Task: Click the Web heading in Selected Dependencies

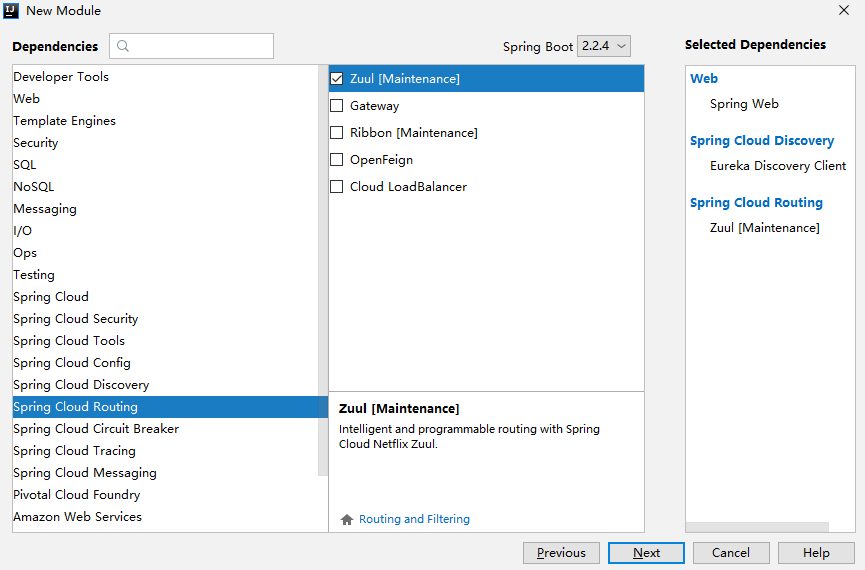Action: (704, 78)
